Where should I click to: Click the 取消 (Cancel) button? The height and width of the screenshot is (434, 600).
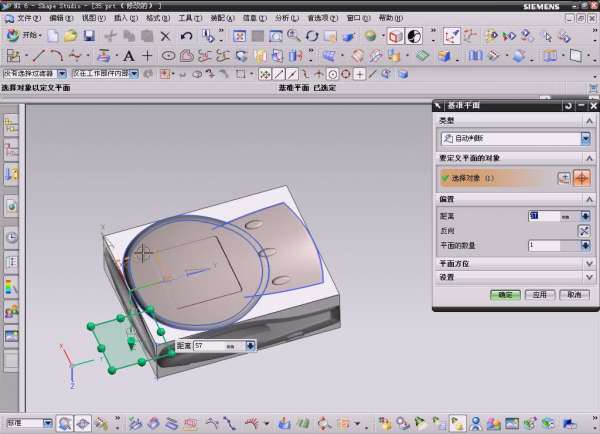(573, 295)
